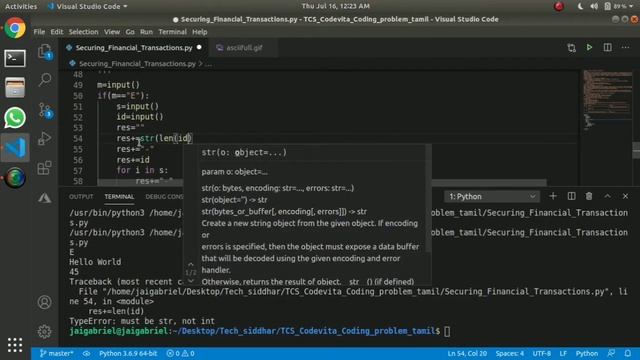Switch to the OUTPUT panel tab

(81, 197)
